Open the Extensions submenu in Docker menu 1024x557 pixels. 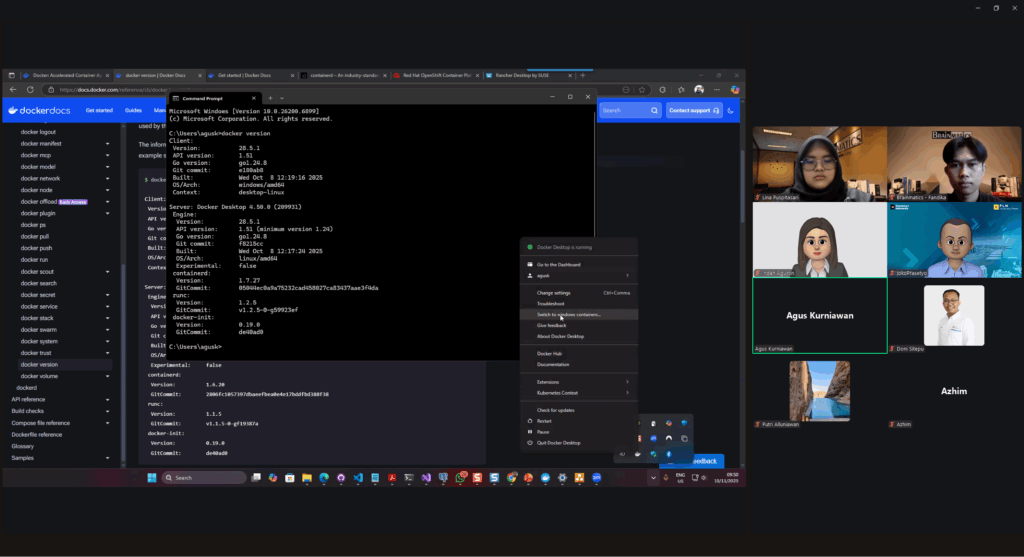tap(578, 381)
